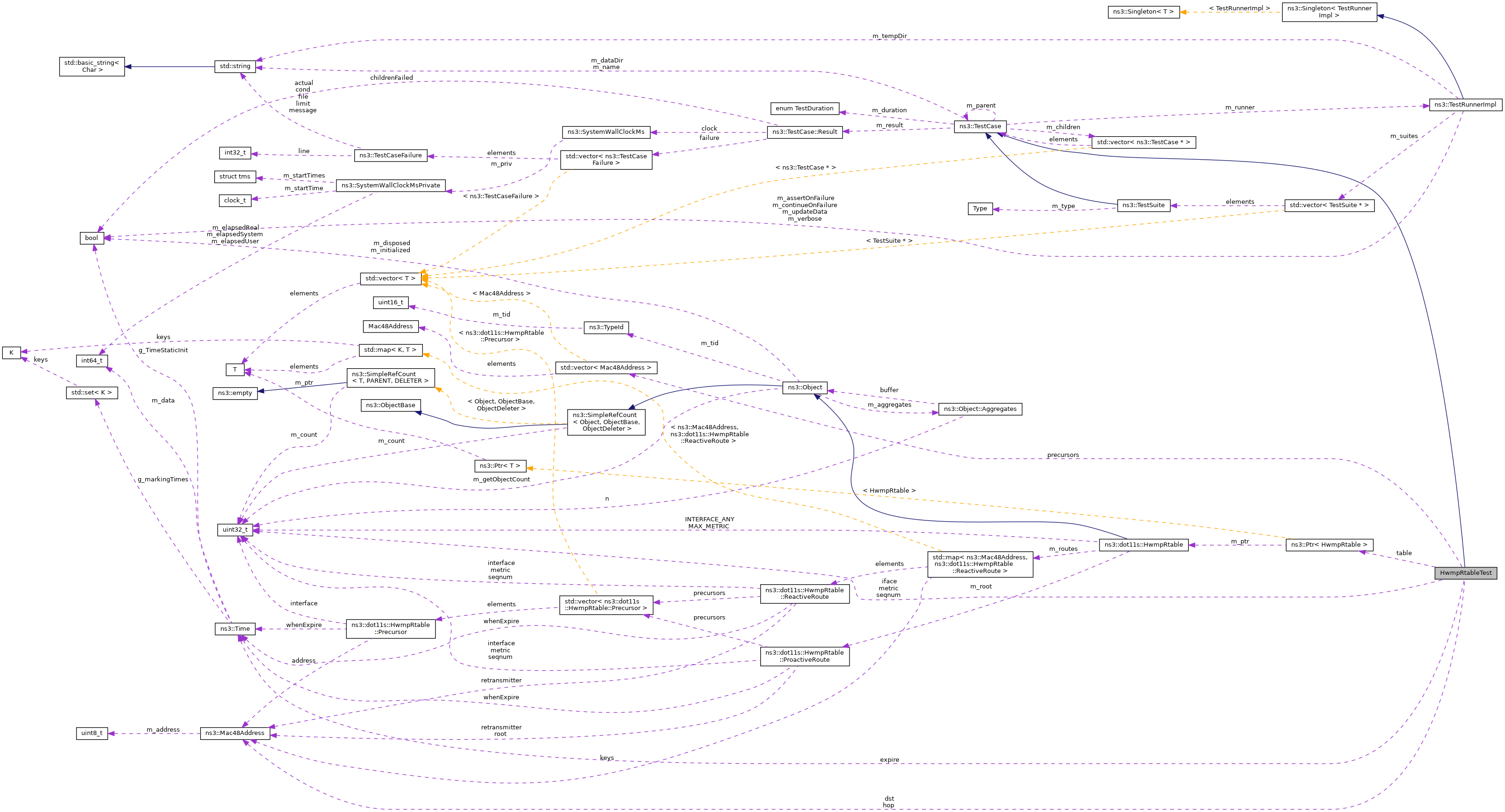Click ns3::Singleton< TestRunnerImpl > node
Viewport: 1505px width, 812px height.
click(1329, 12)
